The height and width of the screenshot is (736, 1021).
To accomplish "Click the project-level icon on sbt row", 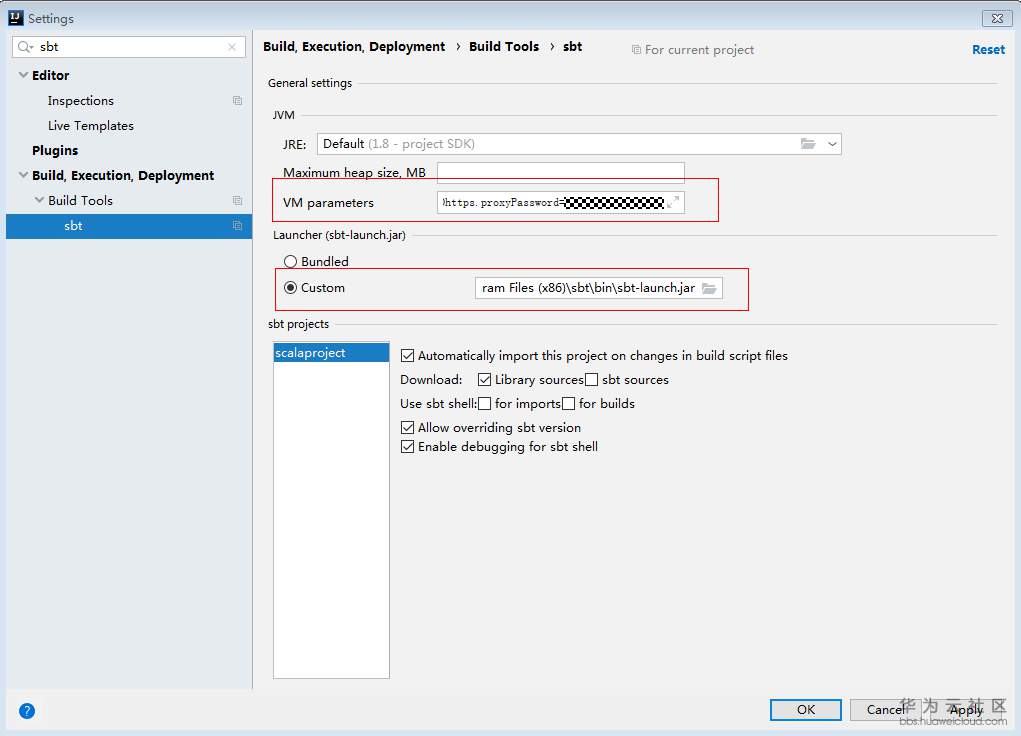I will 237,225.
